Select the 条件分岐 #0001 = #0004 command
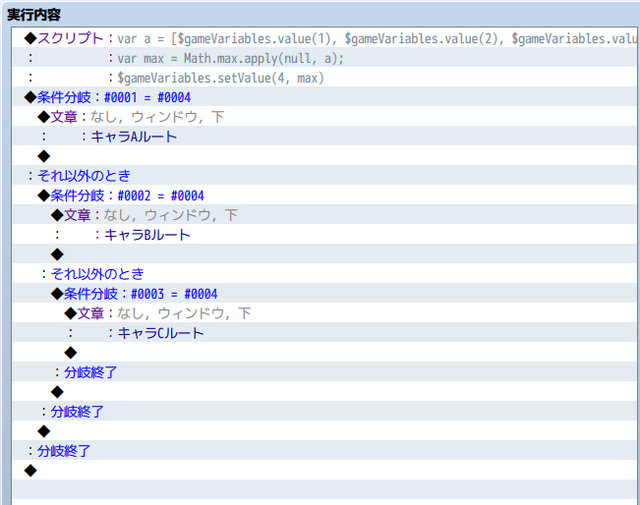 (324, 97)
